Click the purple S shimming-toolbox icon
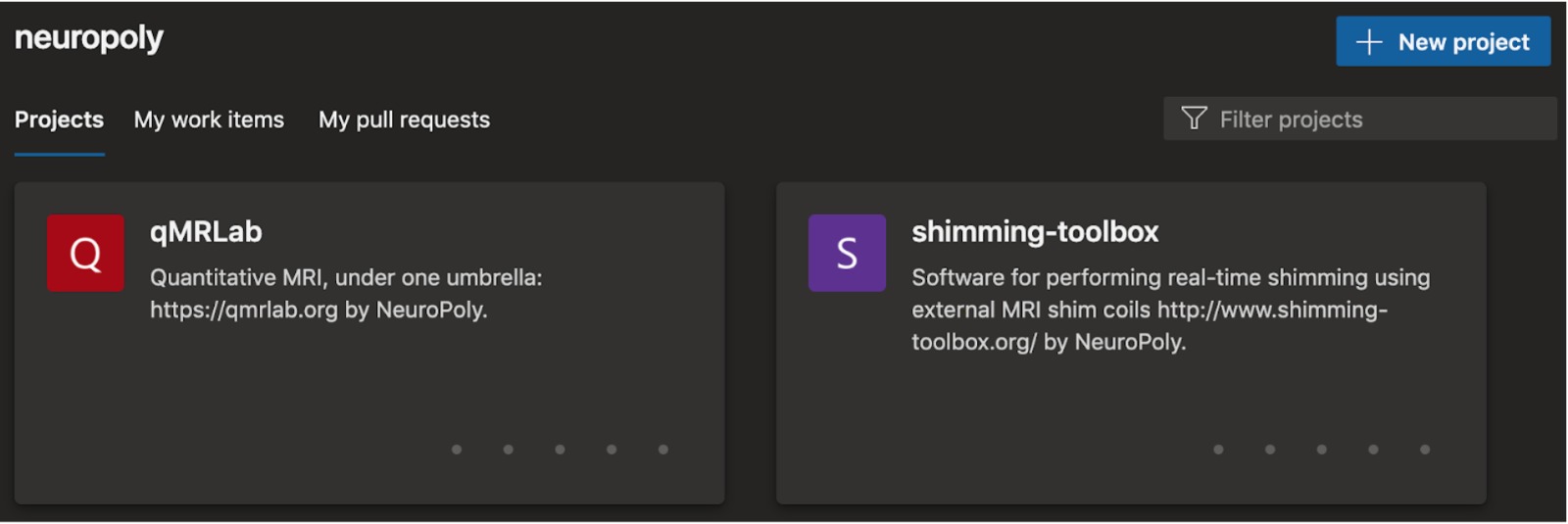This screenshot has height=524, width=1568. pos(847,253)
